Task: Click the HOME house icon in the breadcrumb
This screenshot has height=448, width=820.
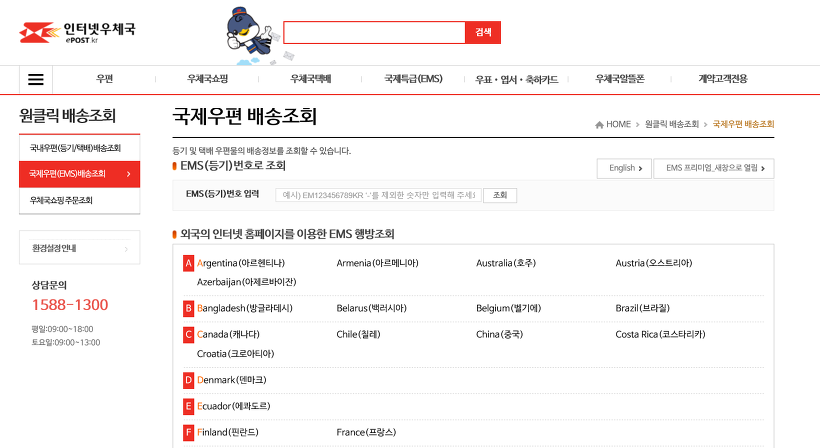Action: pos(599,124)
